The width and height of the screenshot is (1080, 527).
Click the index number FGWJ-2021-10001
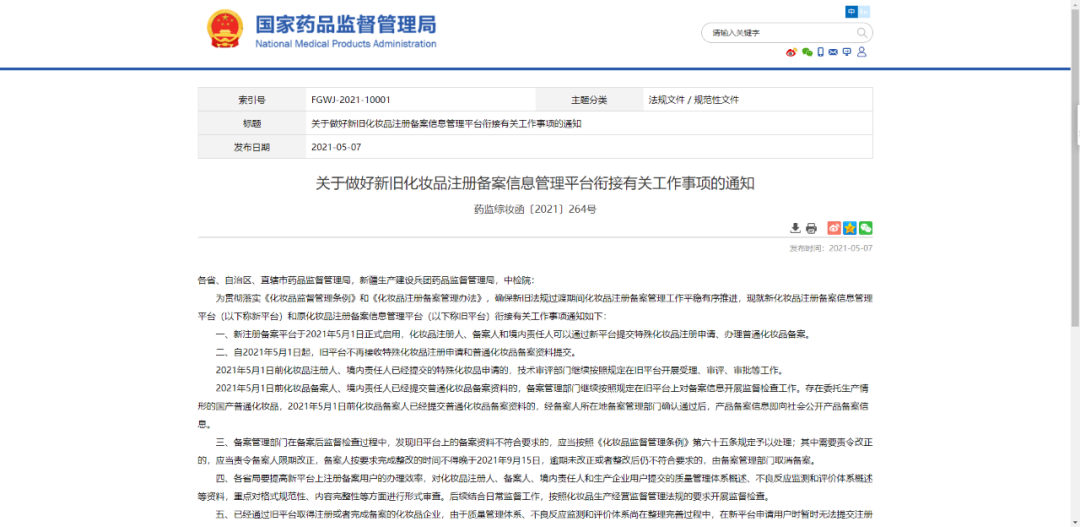point(351,100)
